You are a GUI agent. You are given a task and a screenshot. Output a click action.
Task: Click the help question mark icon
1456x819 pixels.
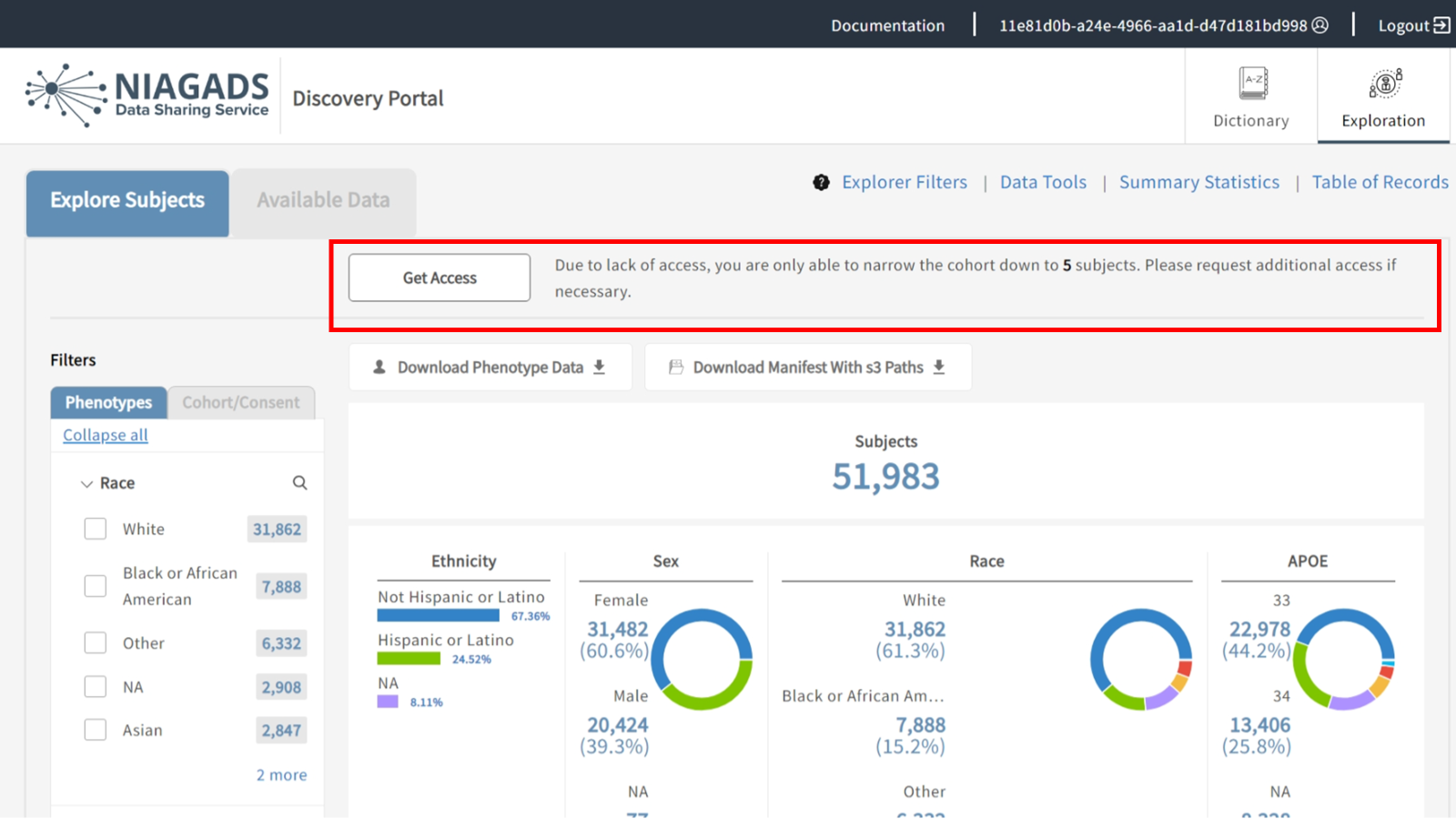[821, 183]
